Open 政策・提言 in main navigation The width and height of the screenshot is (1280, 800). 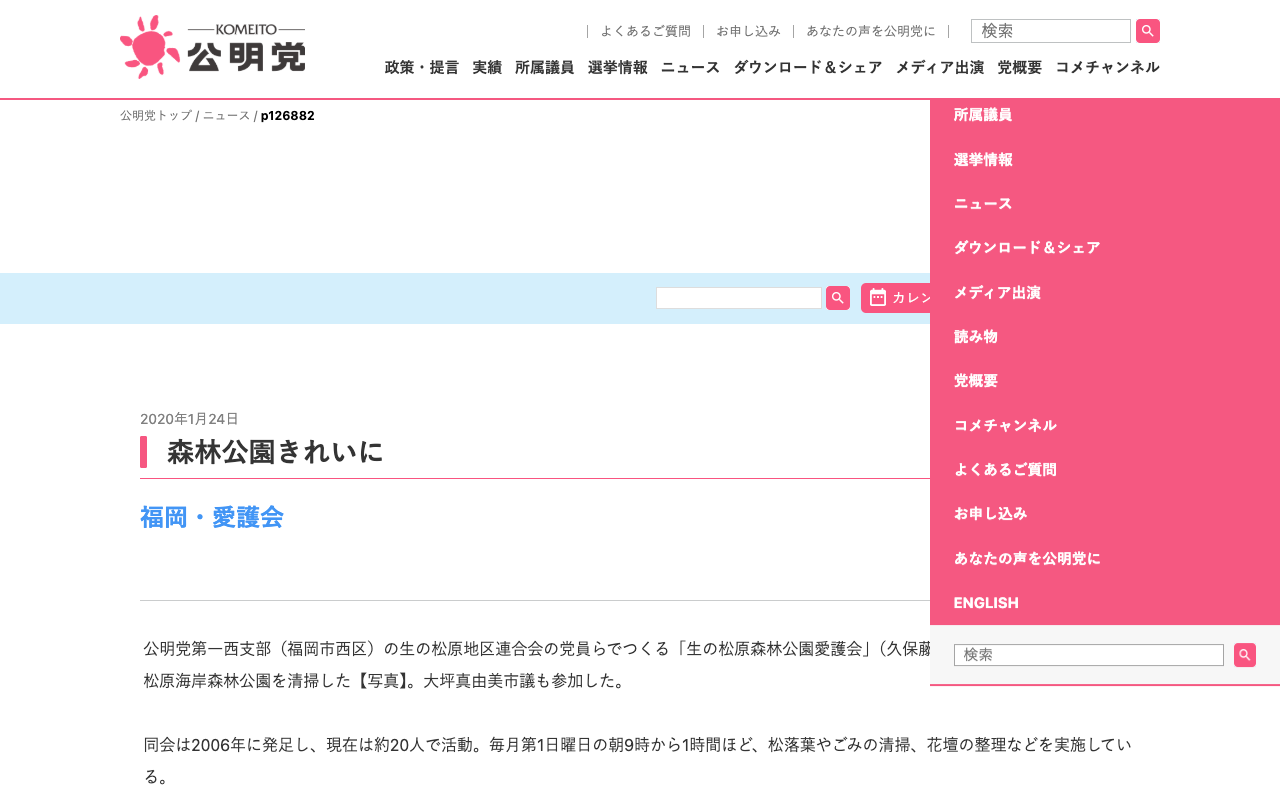pos(422,68)
